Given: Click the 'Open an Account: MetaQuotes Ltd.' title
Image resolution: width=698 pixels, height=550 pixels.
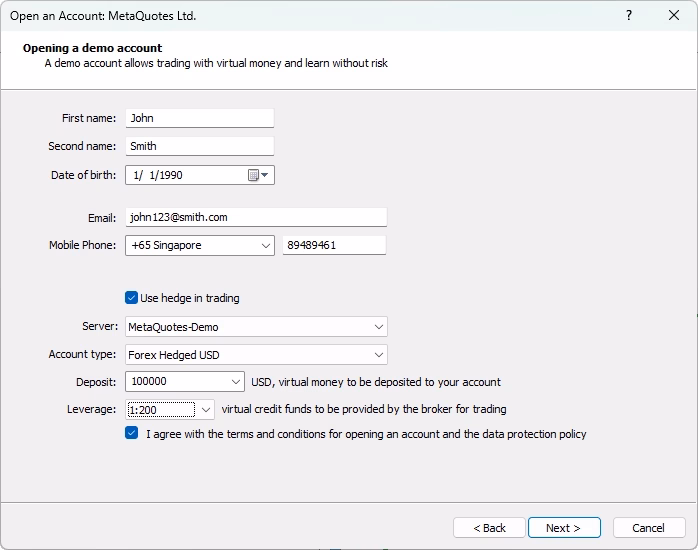Looking at the screenshot, I should 103,16.
